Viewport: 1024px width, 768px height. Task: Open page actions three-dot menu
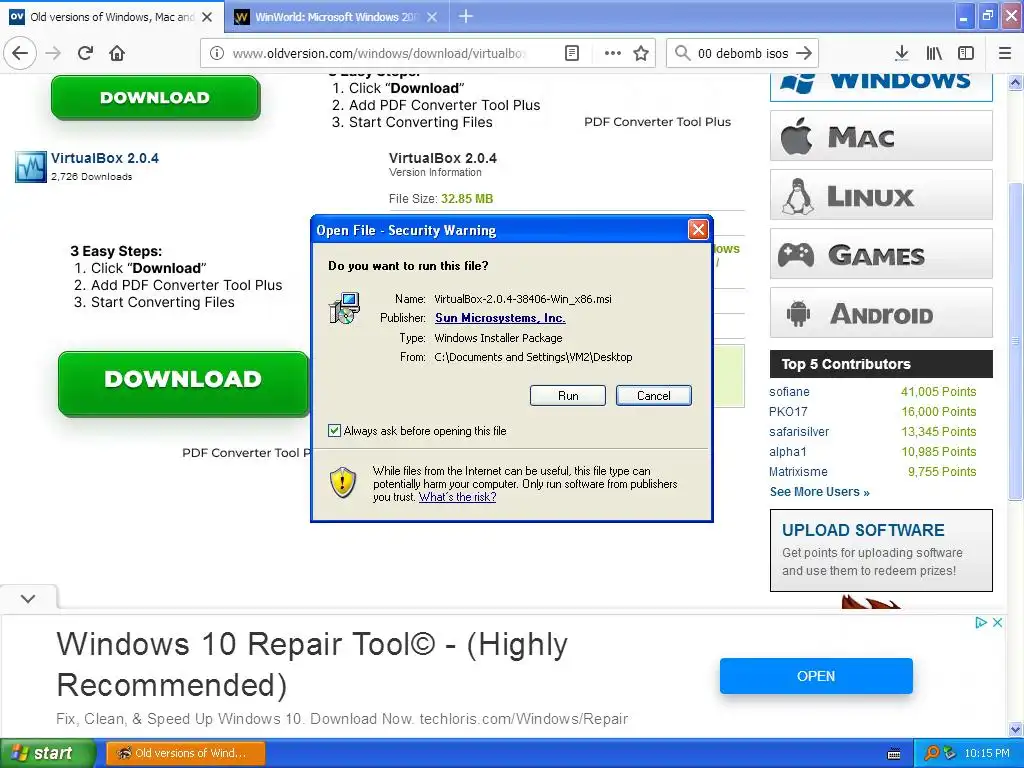point(613,53)
